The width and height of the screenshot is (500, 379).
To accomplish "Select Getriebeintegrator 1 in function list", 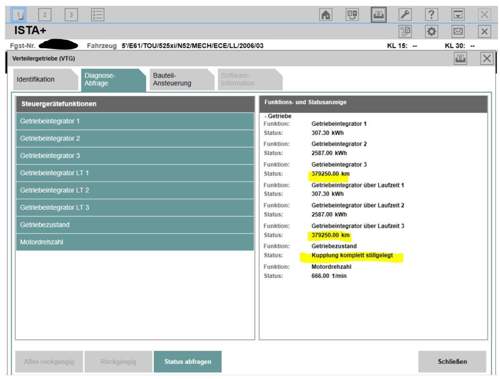I will [x=135, y=121].
